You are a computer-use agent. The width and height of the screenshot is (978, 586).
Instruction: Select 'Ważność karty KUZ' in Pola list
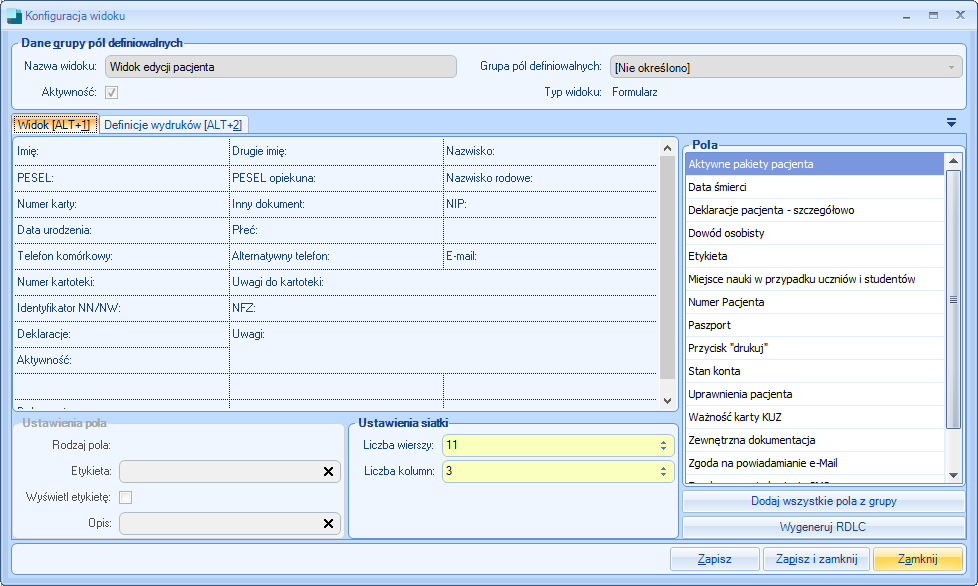coord(815,418)
